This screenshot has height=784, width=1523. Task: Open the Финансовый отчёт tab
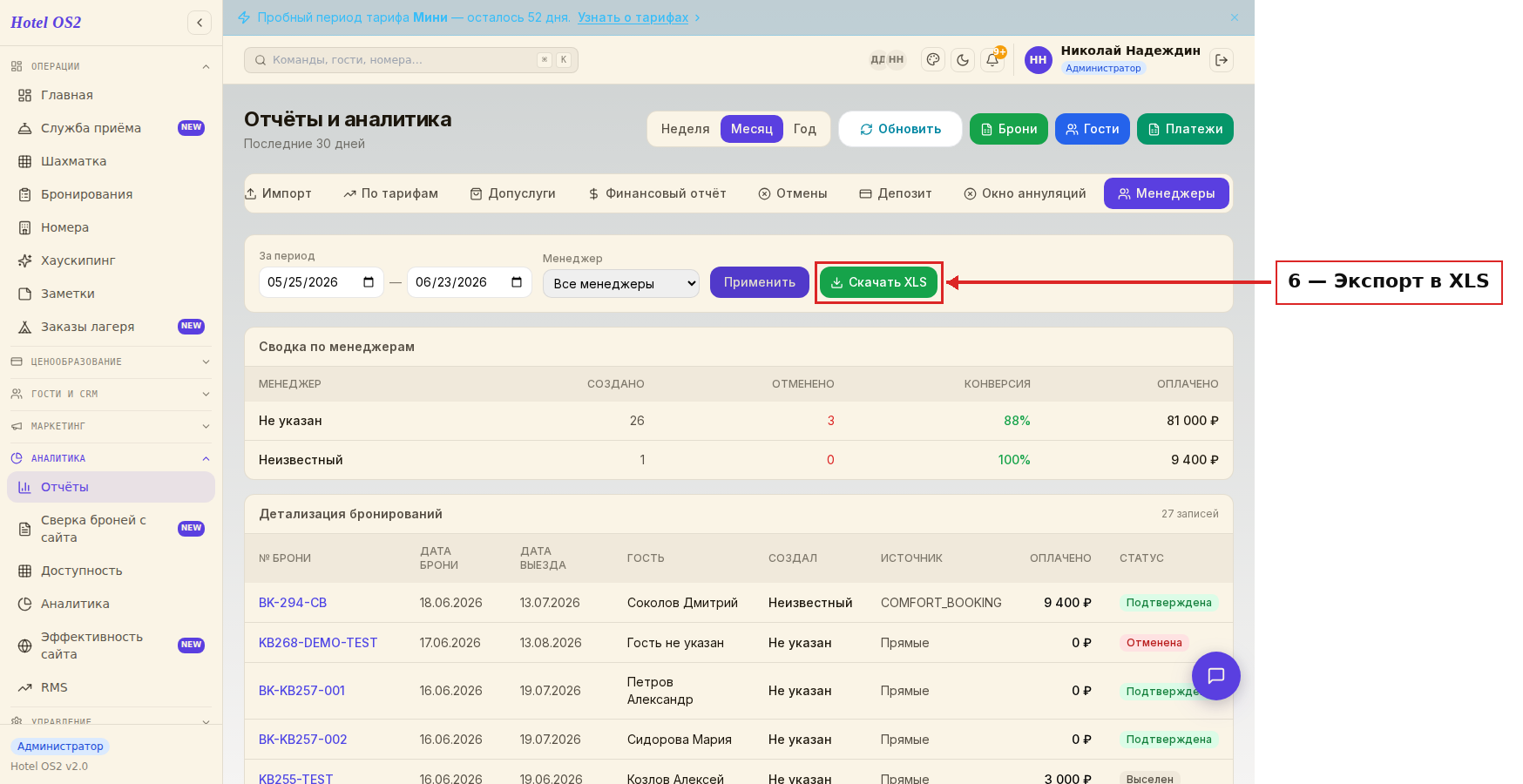tap(657, 193)
